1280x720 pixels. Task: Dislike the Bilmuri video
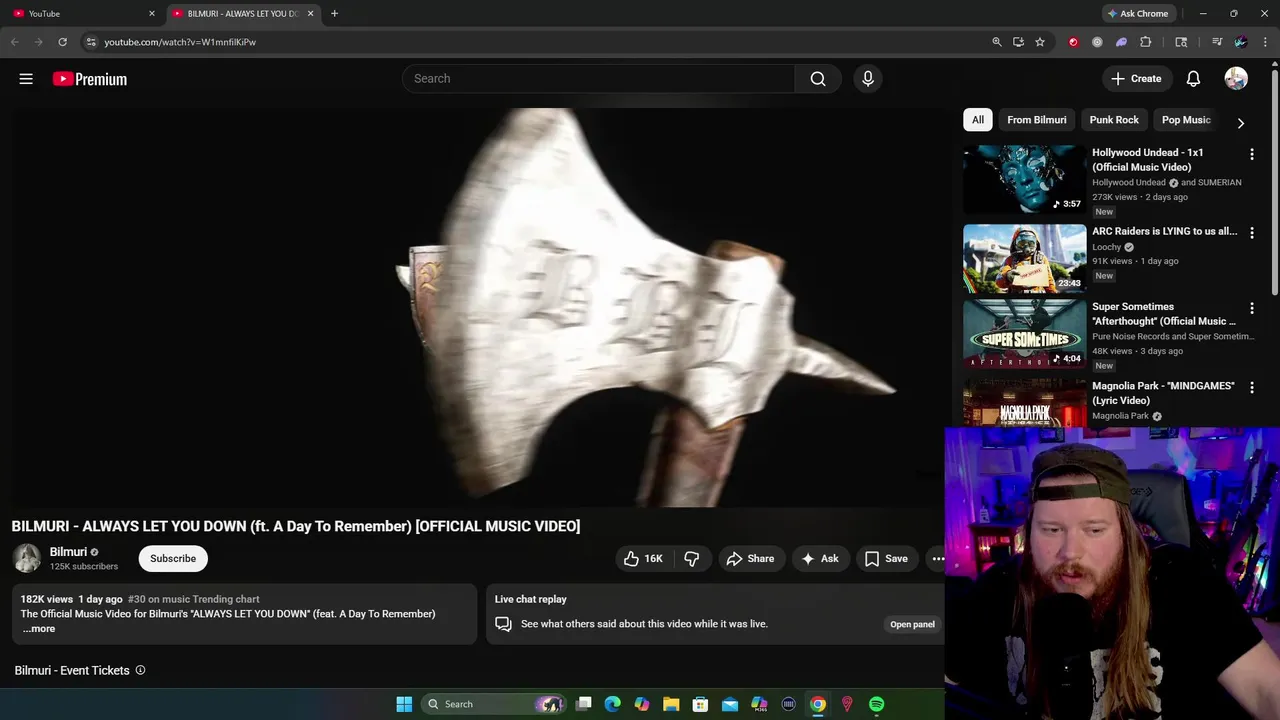click(x=692, y=559)
